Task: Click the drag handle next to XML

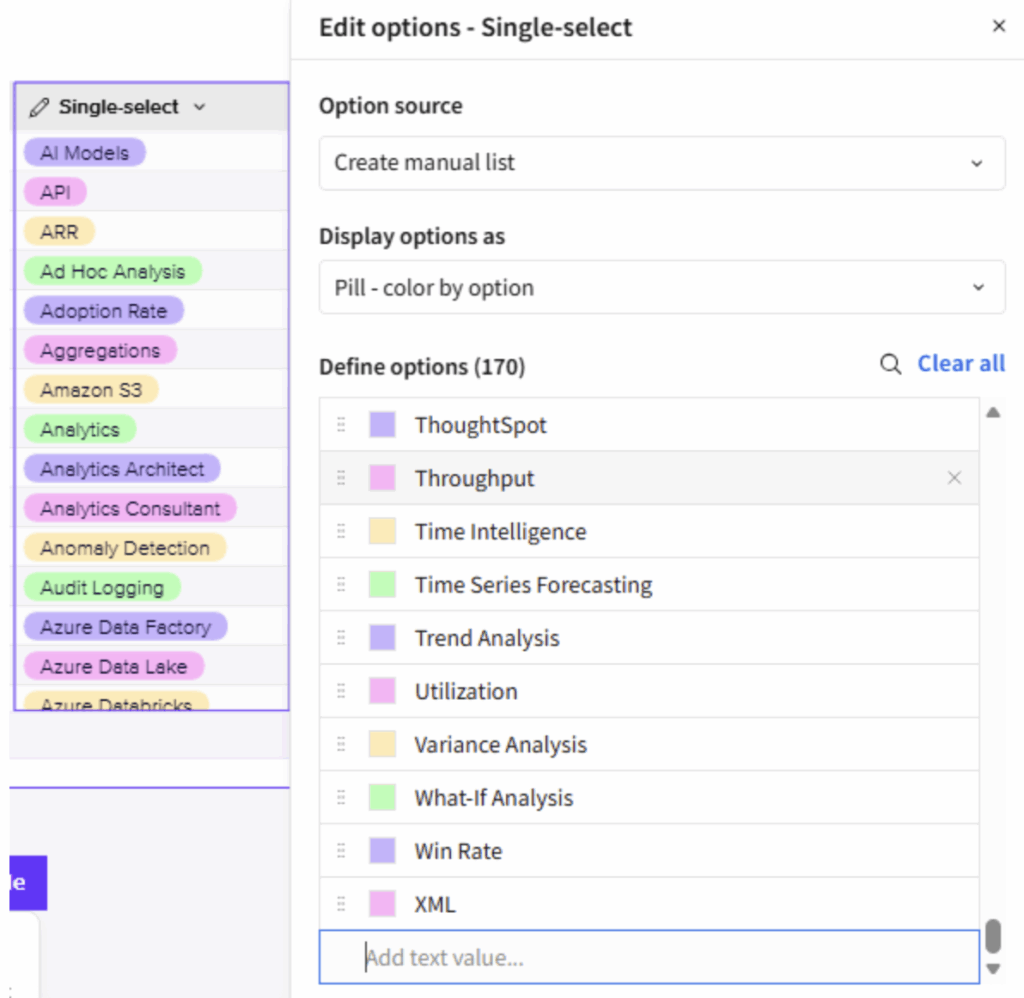Action: pos(341,904)
